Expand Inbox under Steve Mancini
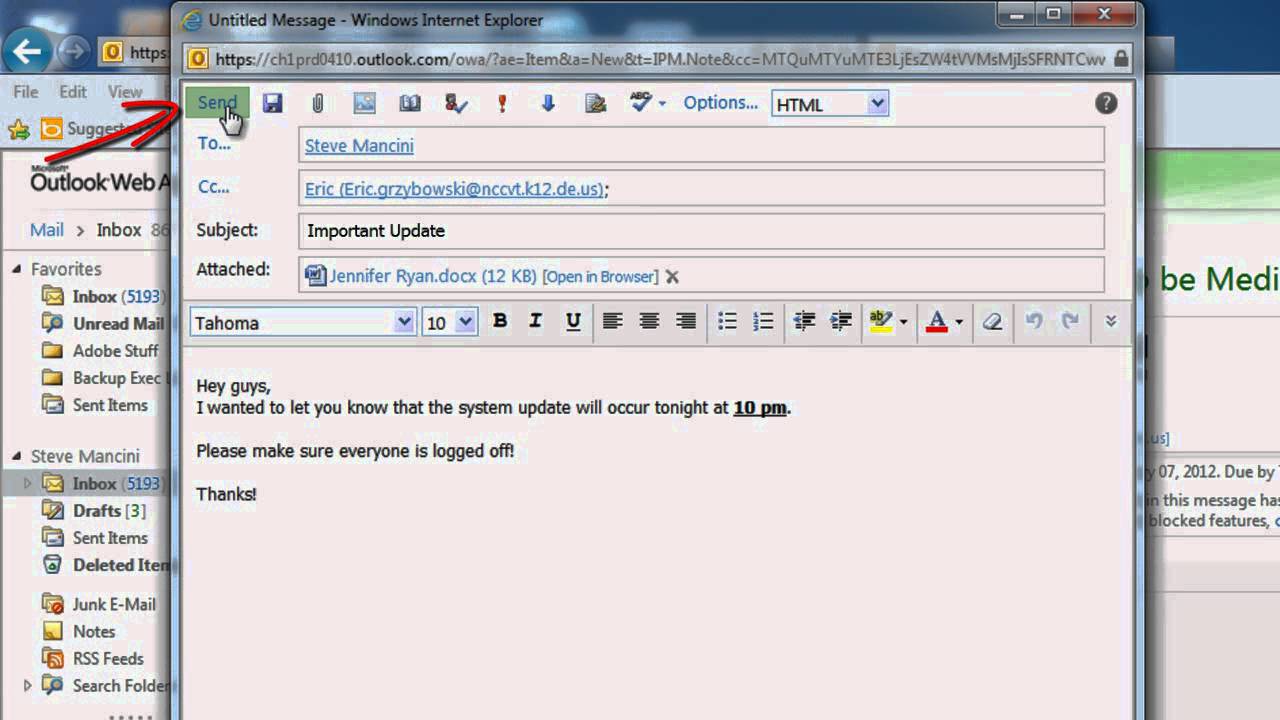The image size is (1280, 720). click(28, 483)
